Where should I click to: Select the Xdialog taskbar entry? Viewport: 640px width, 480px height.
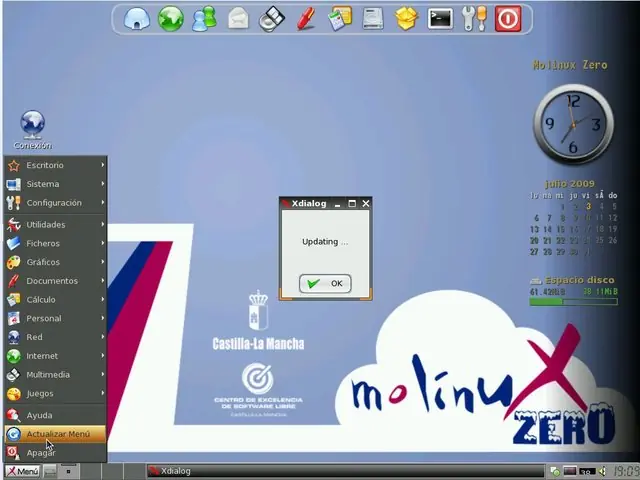click(x=345, y=471)
